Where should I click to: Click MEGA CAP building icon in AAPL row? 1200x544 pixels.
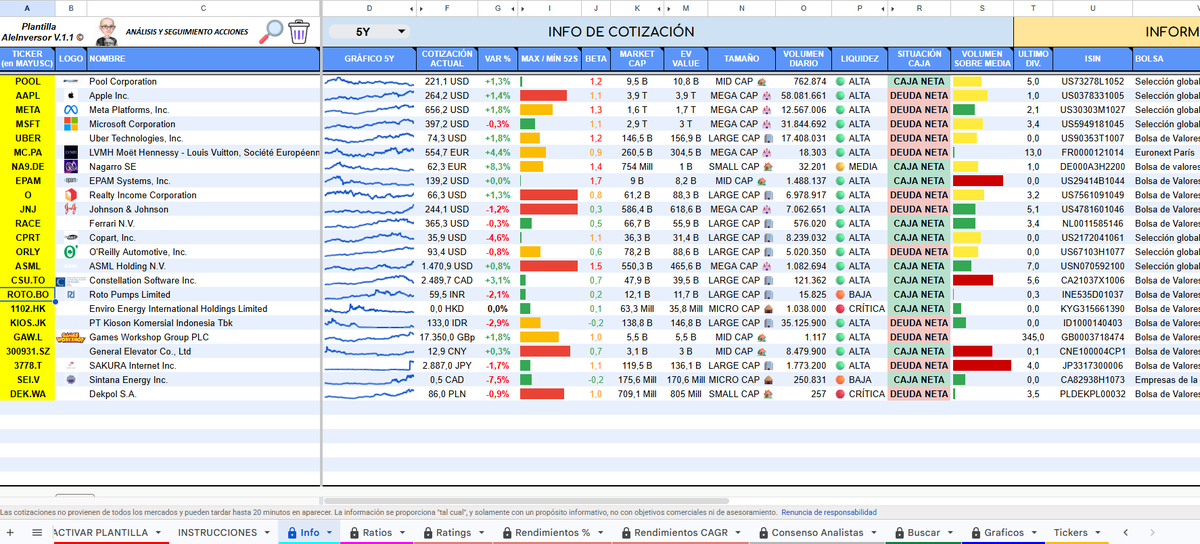pyautogui.click(x=766, y=96)
